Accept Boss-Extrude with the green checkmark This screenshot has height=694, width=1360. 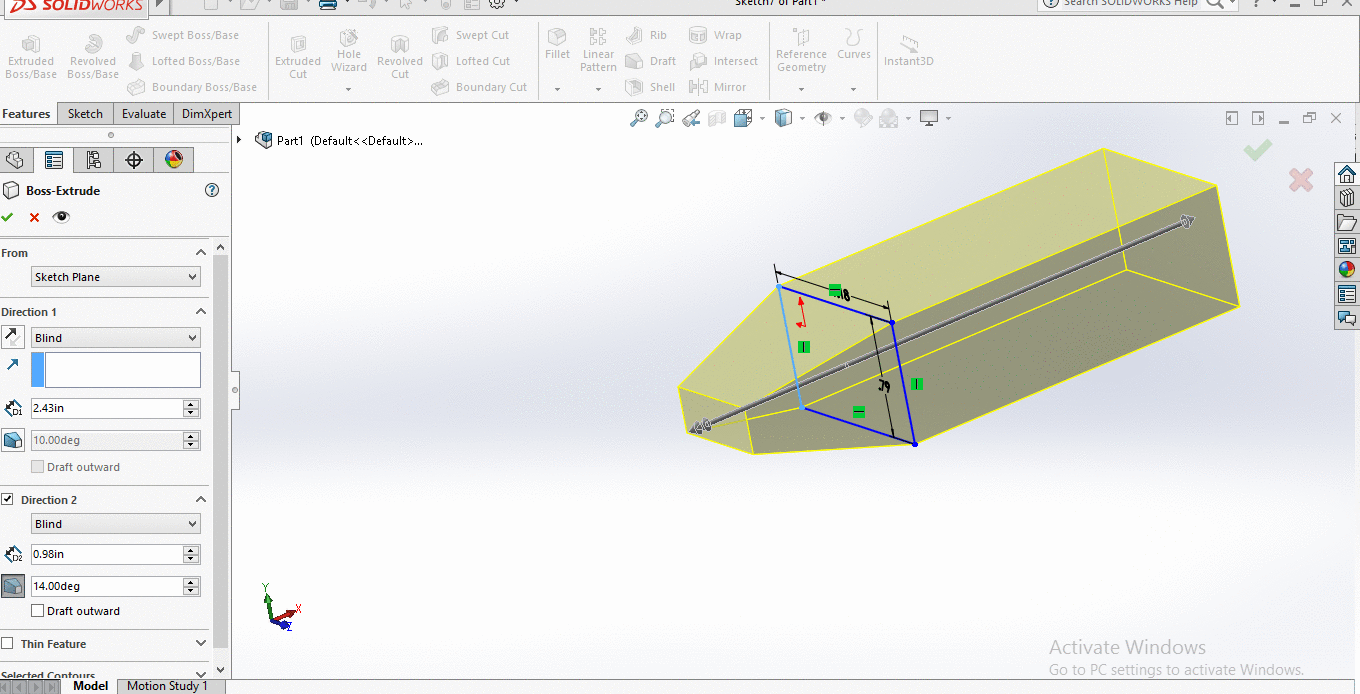point(8,217)
